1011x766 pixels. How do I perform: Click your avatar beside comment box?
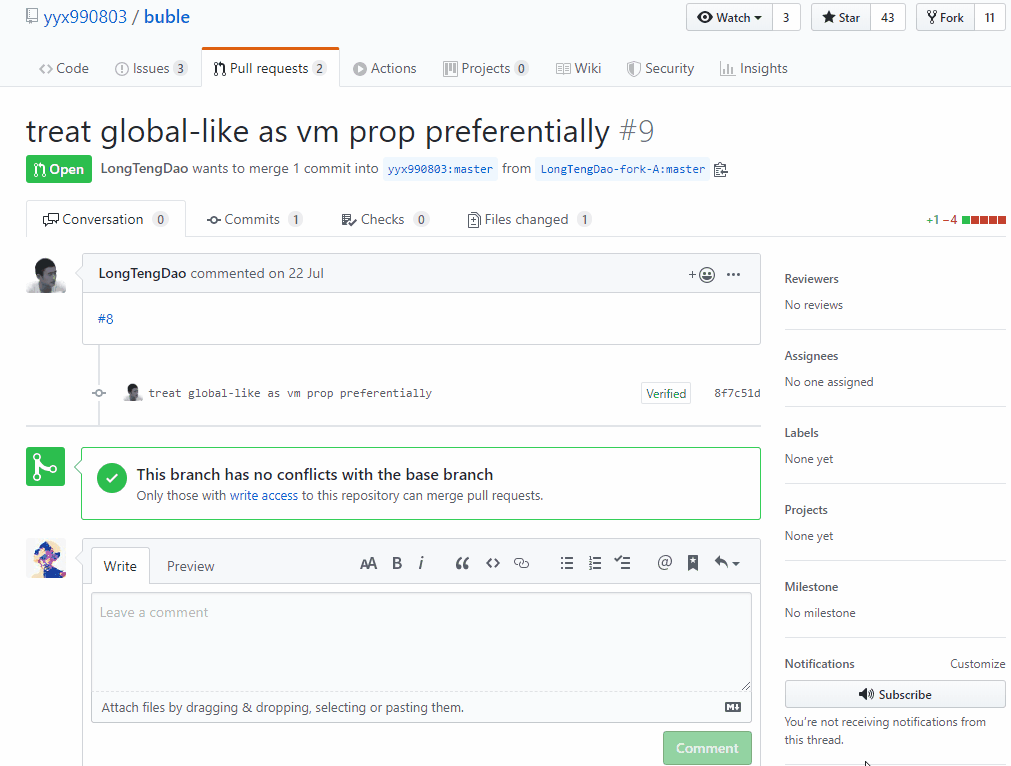(x=46, y=558)
